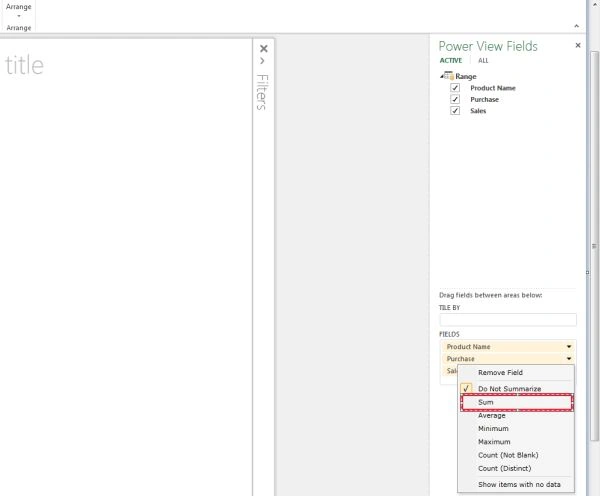Select the Product Name field label

(493, 88)
